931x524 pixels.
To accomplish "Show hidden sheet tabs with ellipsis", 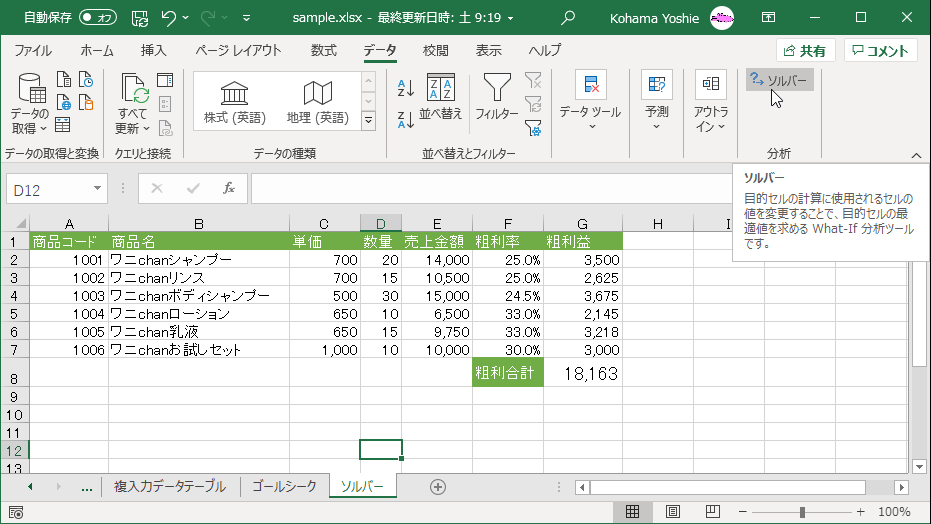I will (87, 487).
